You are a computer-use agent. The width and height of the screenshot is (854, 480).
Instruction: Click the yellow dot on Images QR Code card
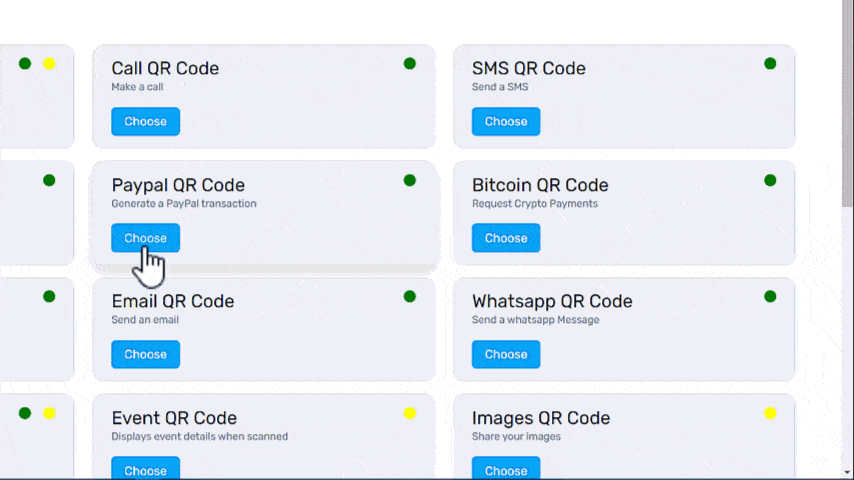pos(770,413)
